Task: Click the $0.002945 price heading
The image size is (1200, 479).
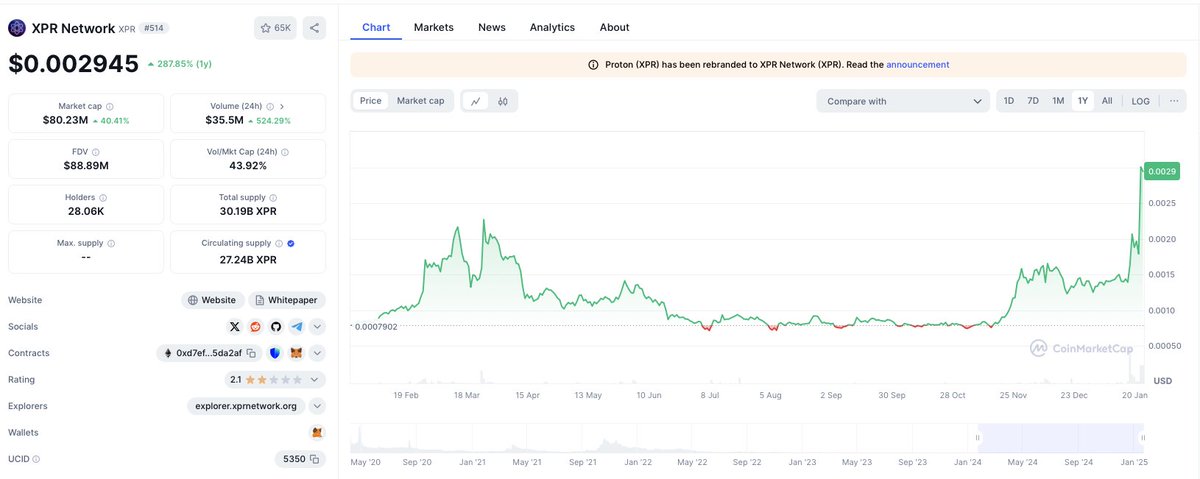Action: click(73, 63)
